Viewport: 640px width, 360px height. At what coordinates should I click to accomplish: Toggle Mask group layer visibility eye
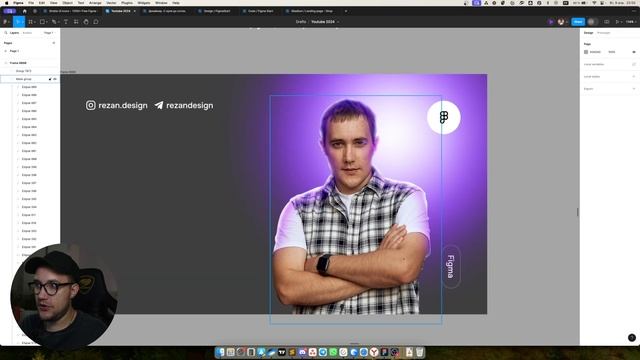pyautogui.click(x=55, y=79)
